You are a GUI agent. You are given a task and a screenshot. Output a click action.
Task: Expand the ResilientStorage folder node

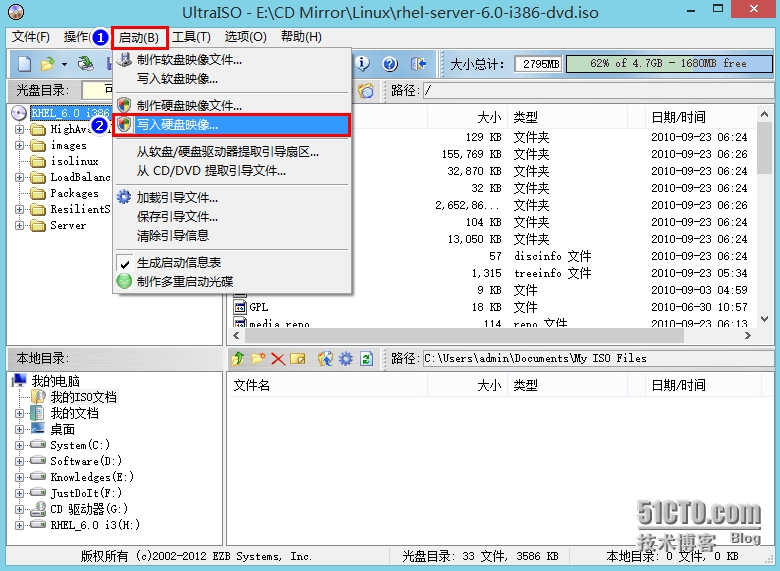click(19, 209)
